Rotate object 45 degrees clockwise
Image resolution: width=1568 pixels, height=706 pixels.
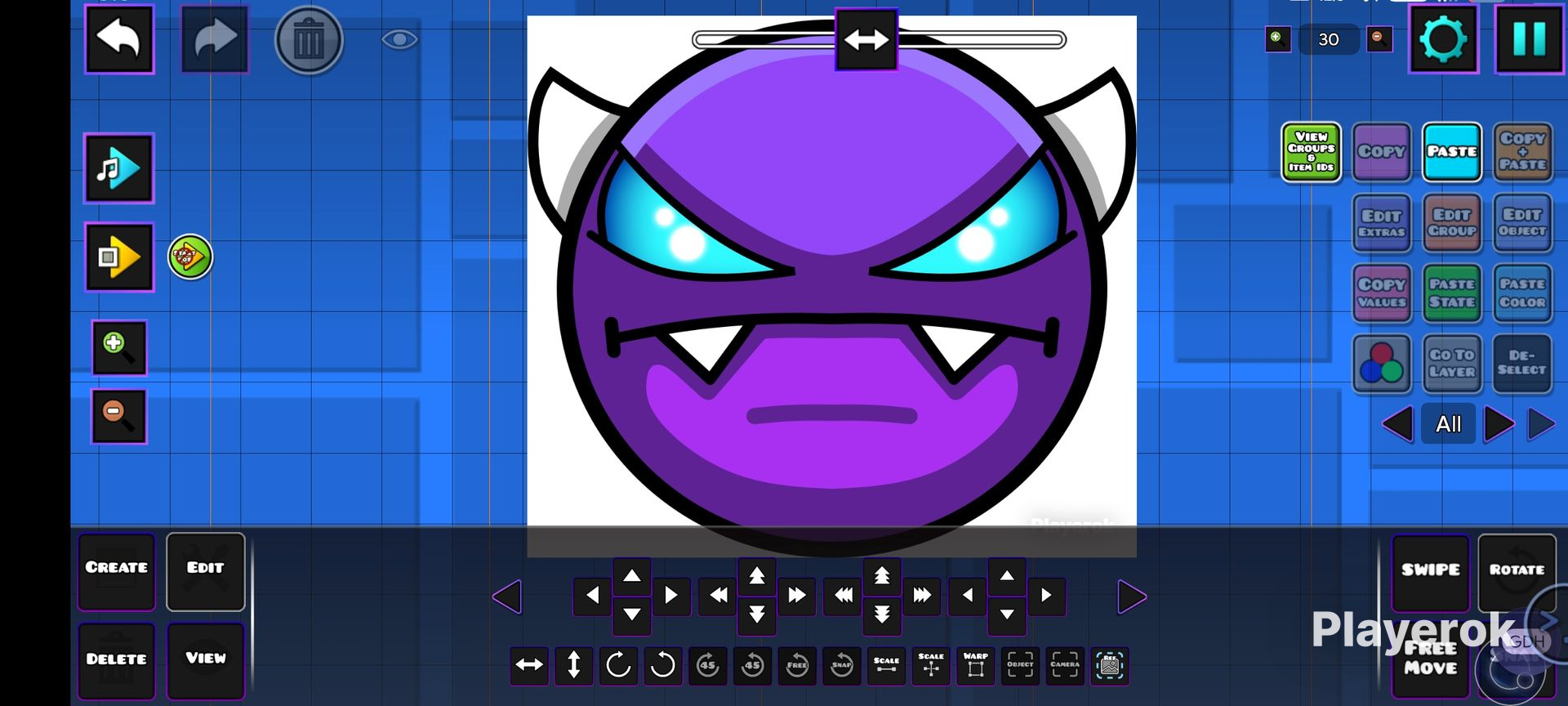[708, 665]
